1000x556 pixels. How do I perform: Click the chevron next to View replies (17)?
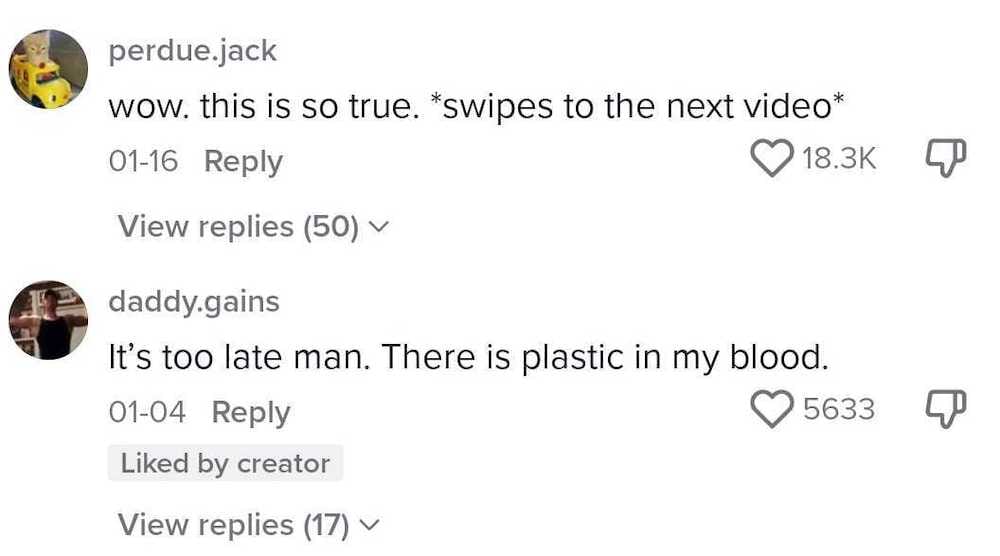click(370, 525)
